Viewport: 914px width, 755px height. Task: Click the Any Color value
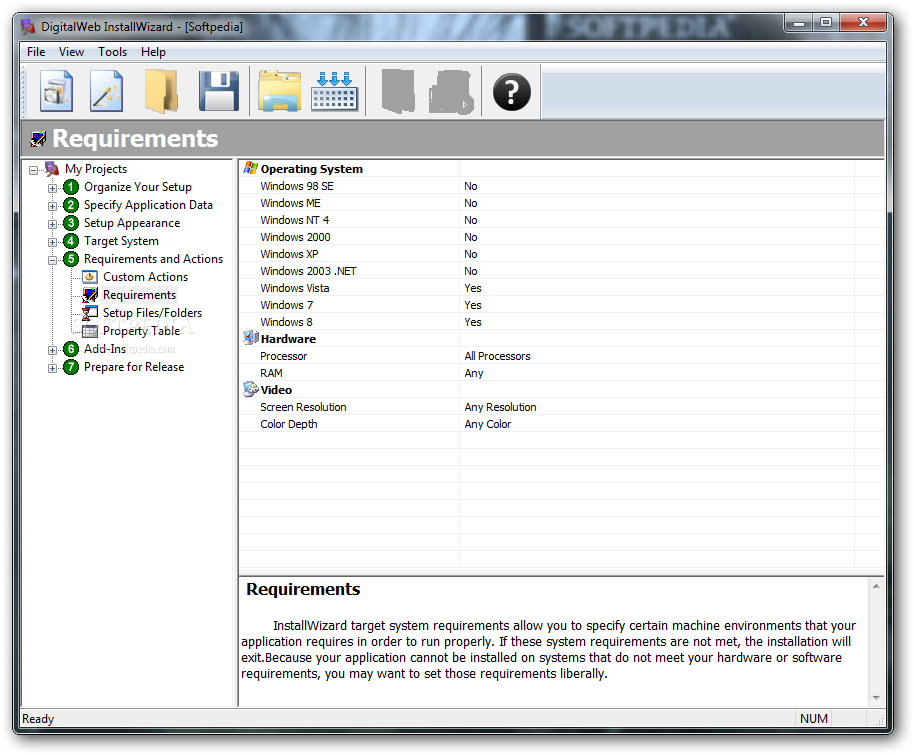[487, 424]
